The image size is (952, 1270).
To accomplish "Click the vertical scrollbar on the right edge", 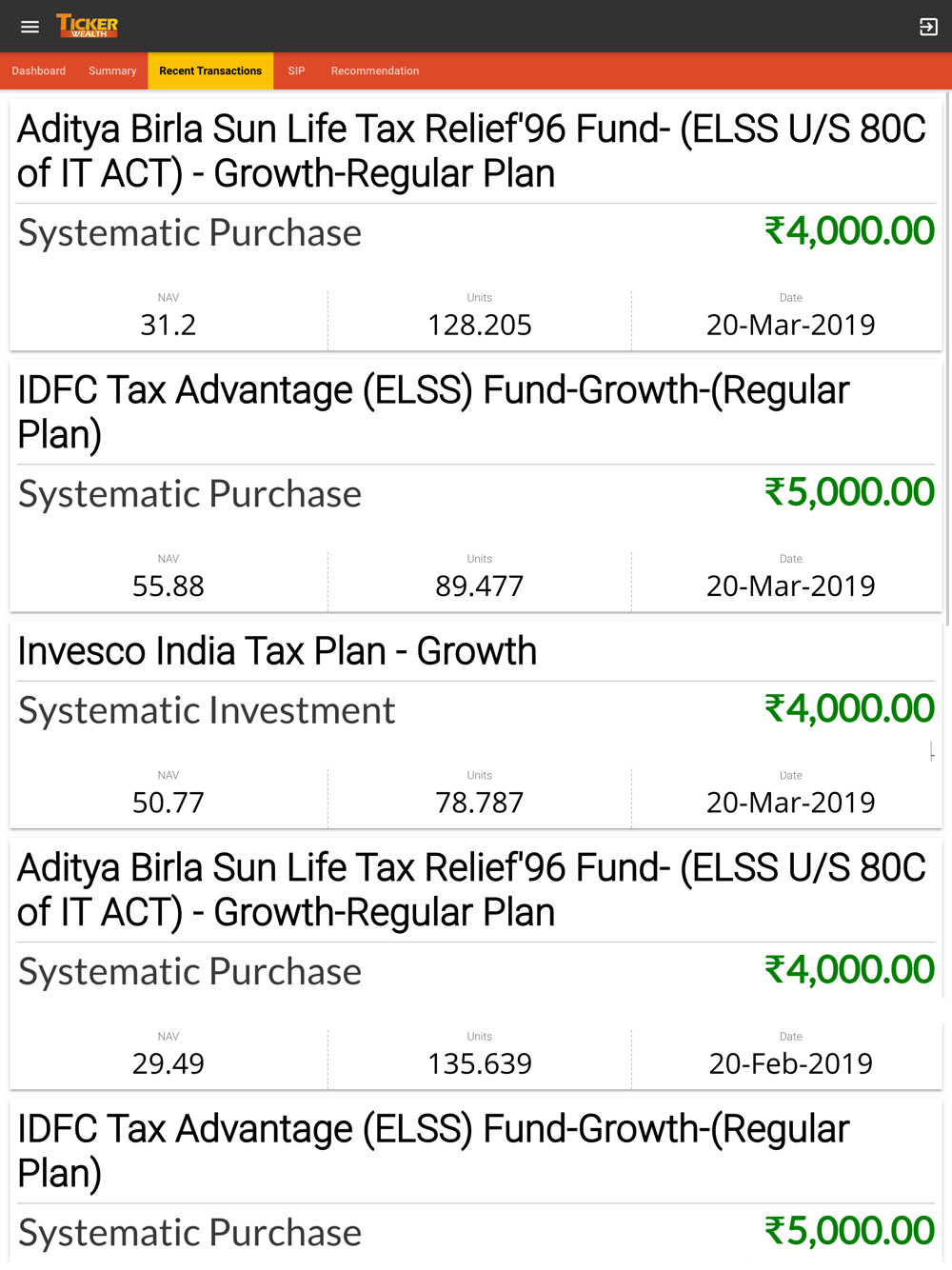I will (948, 362).
